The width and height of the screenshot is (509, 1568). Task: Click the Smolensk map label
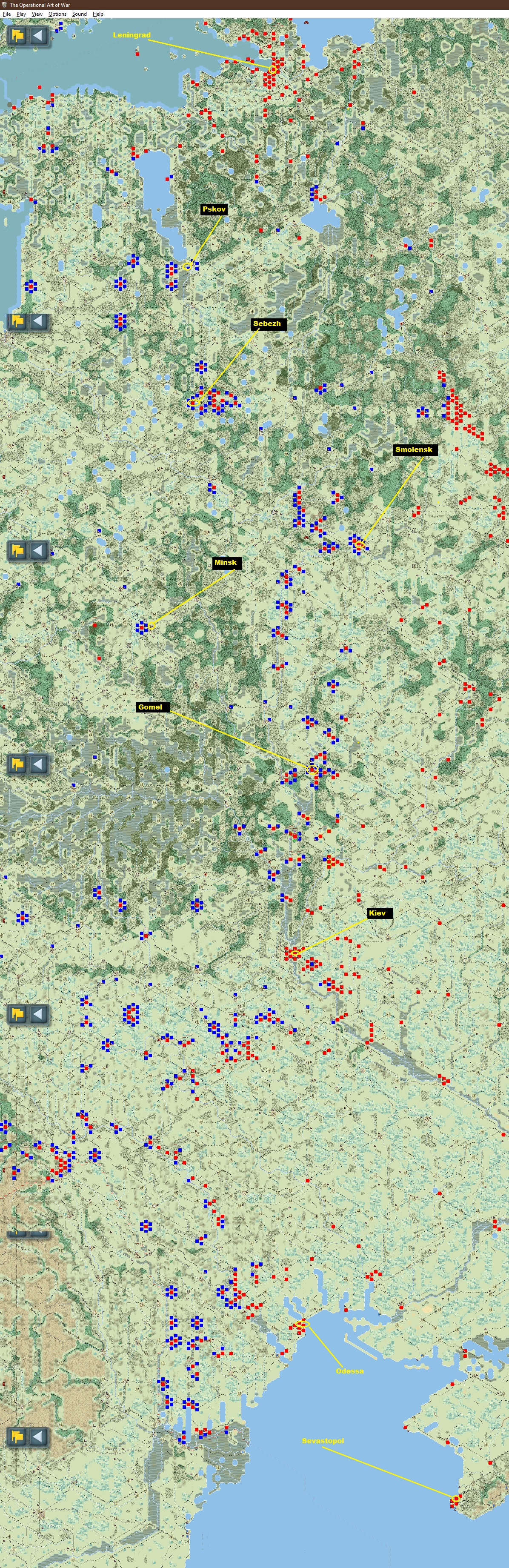tap(414, 450)
